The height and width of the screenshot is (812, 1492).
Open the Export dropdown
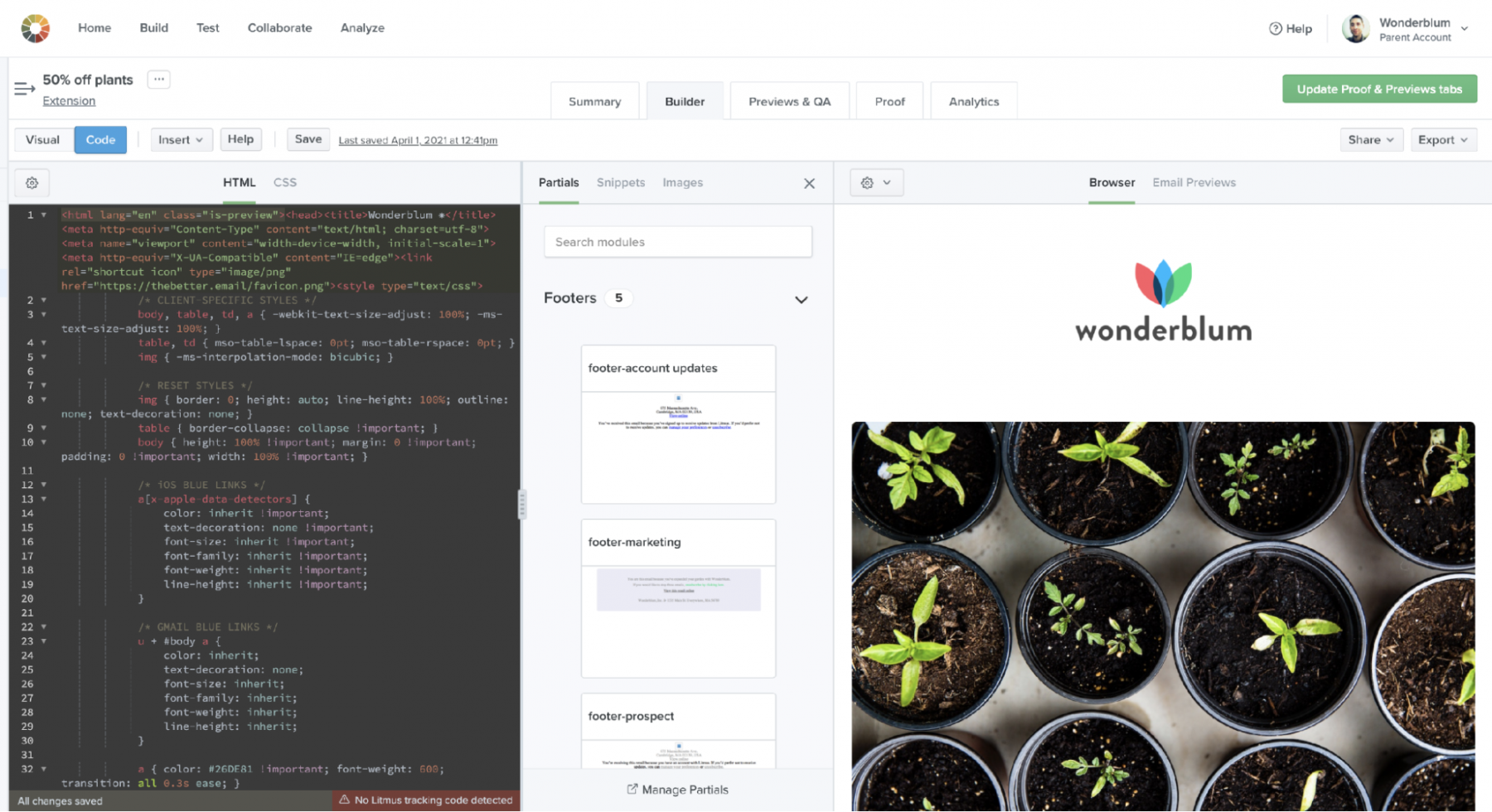[x=1442, y=139]
